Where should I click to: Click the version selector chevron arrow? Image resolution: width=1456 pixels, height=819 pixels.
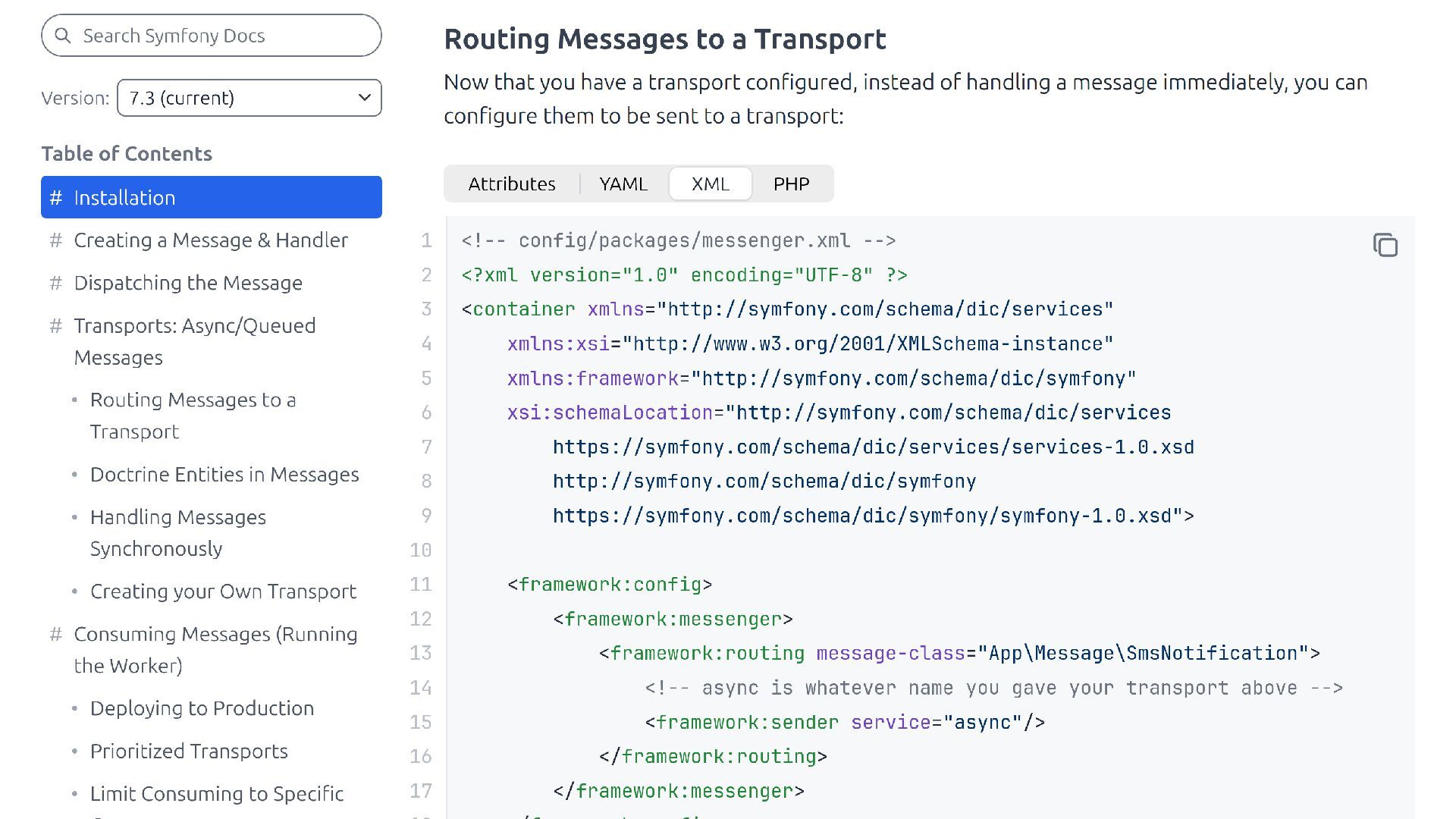(x=364, y=98)
